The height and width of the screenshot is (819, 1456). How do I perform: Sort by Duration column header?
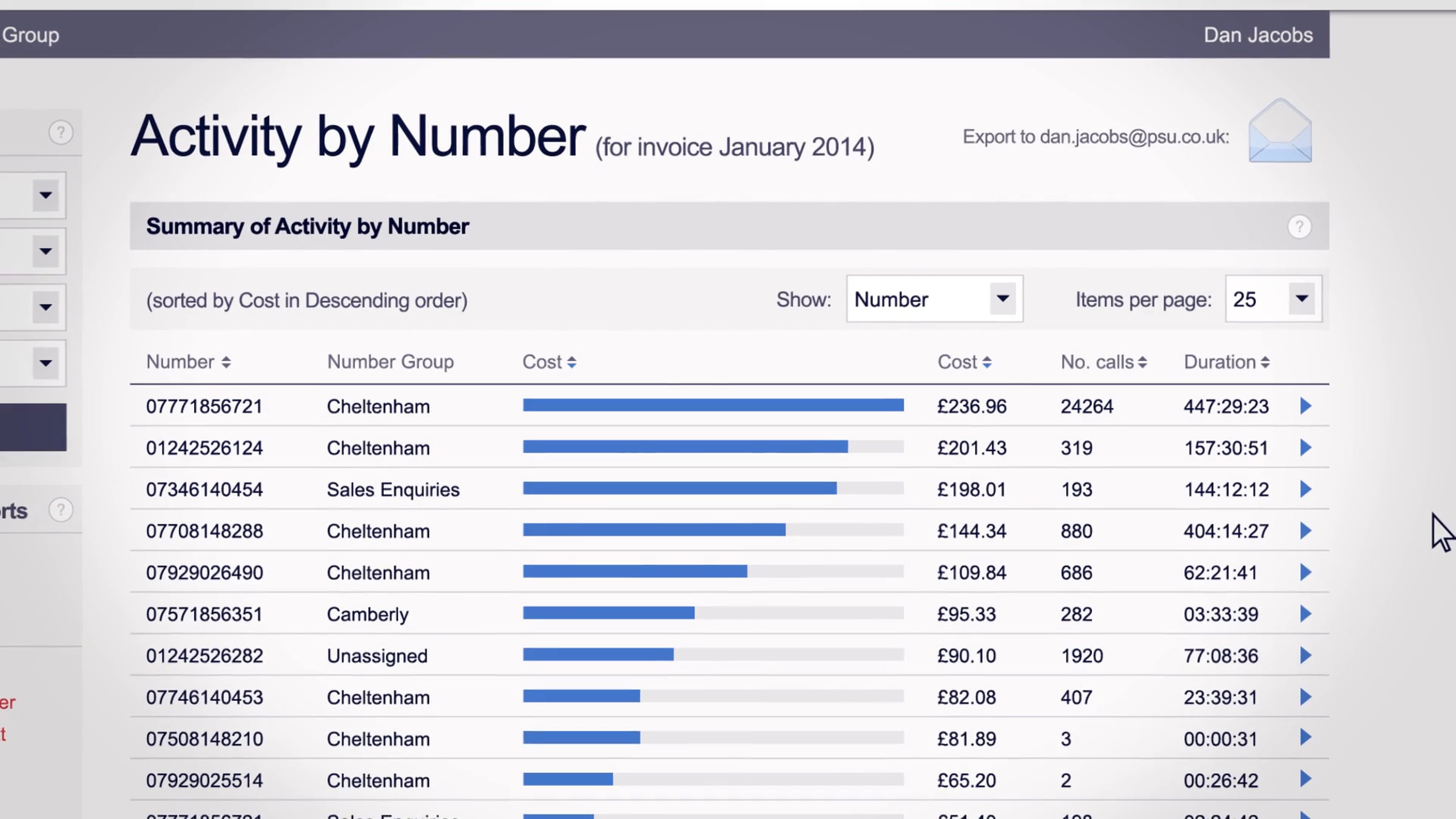point(1227,362)
